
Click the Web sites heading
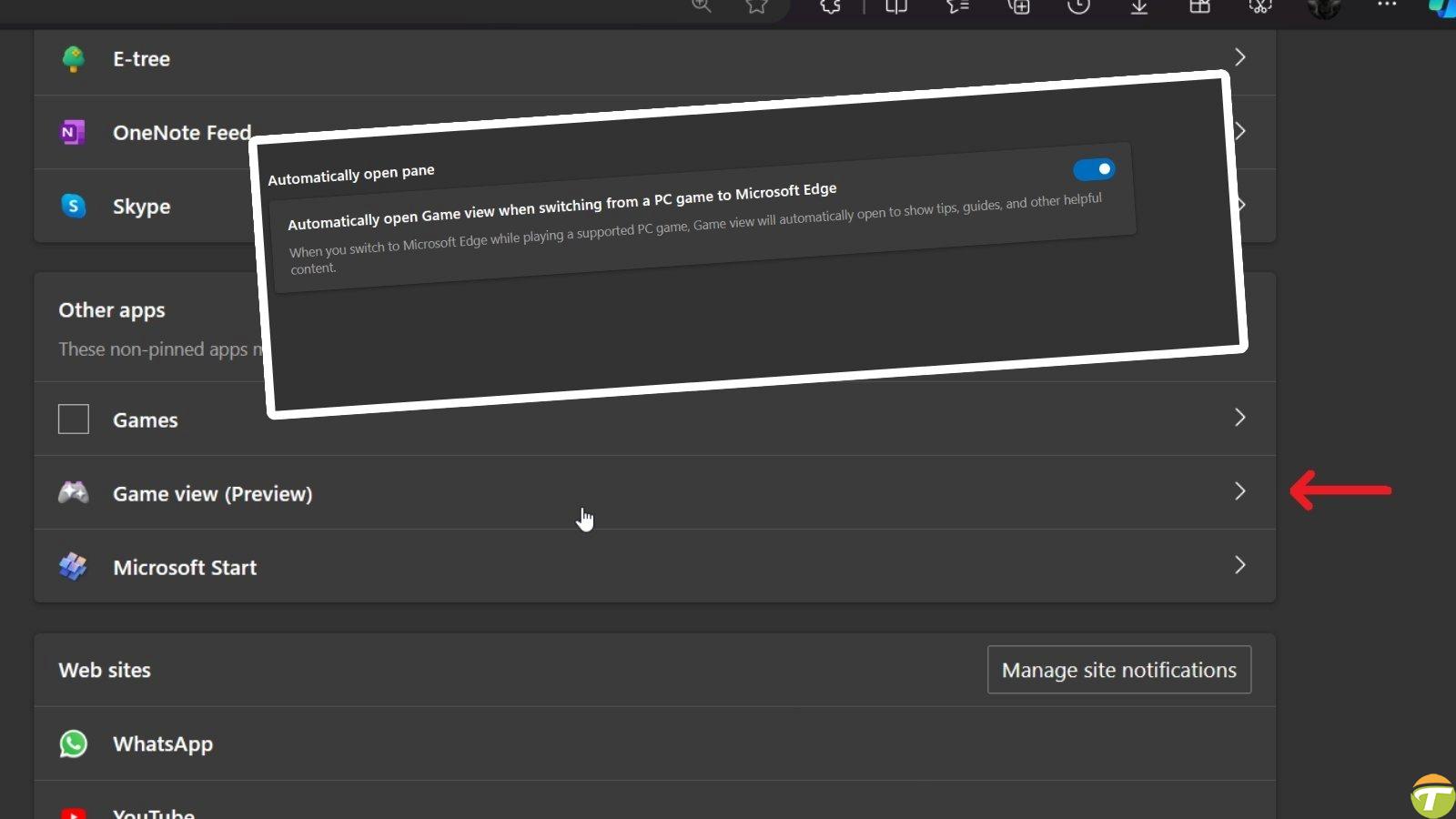point(105,671)
